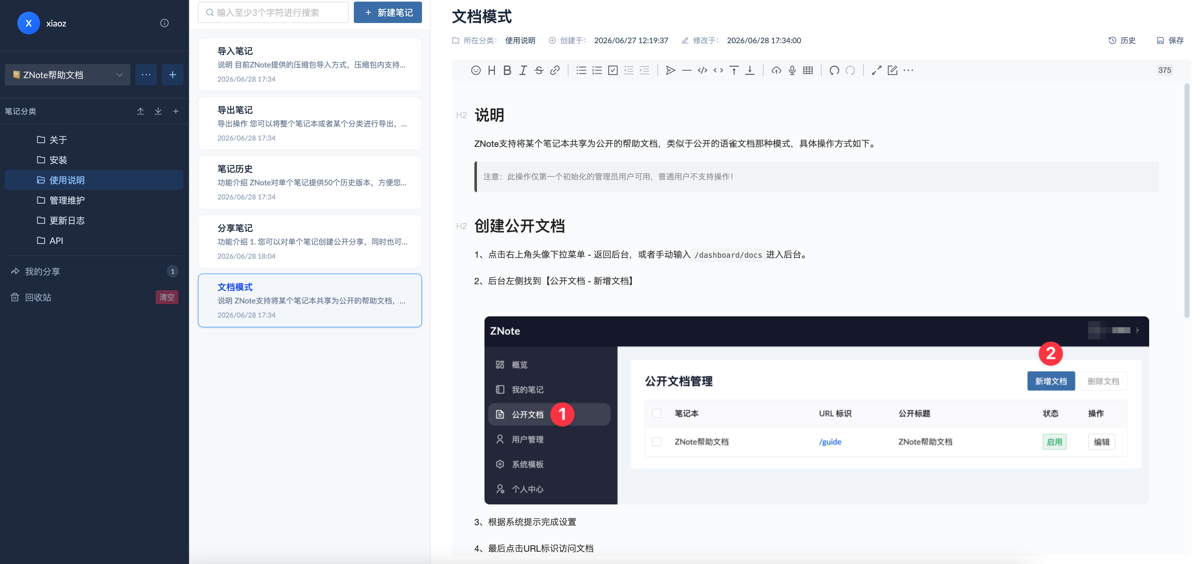Toggle fullscreen editor mode
The width and height of the screenshot is (1200, 564).
(877, 70)
